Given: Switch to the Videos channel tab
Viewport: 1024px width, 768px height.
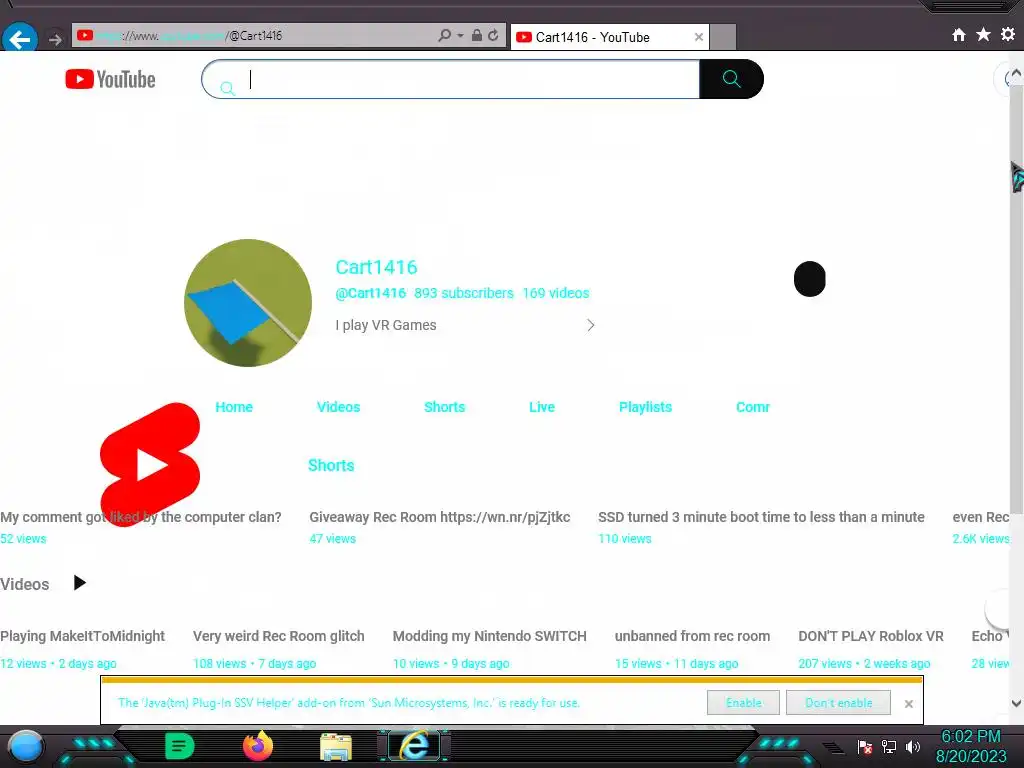Looking at the screenshot, I should pos(338,407).
